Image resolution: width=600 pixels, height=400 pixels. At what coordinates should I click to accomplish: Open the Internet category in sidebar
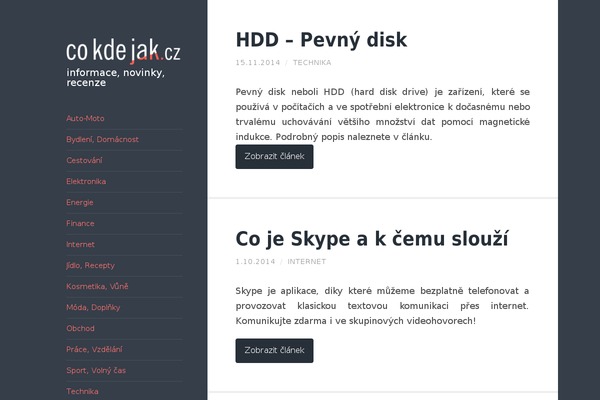[x=80, y=244]
